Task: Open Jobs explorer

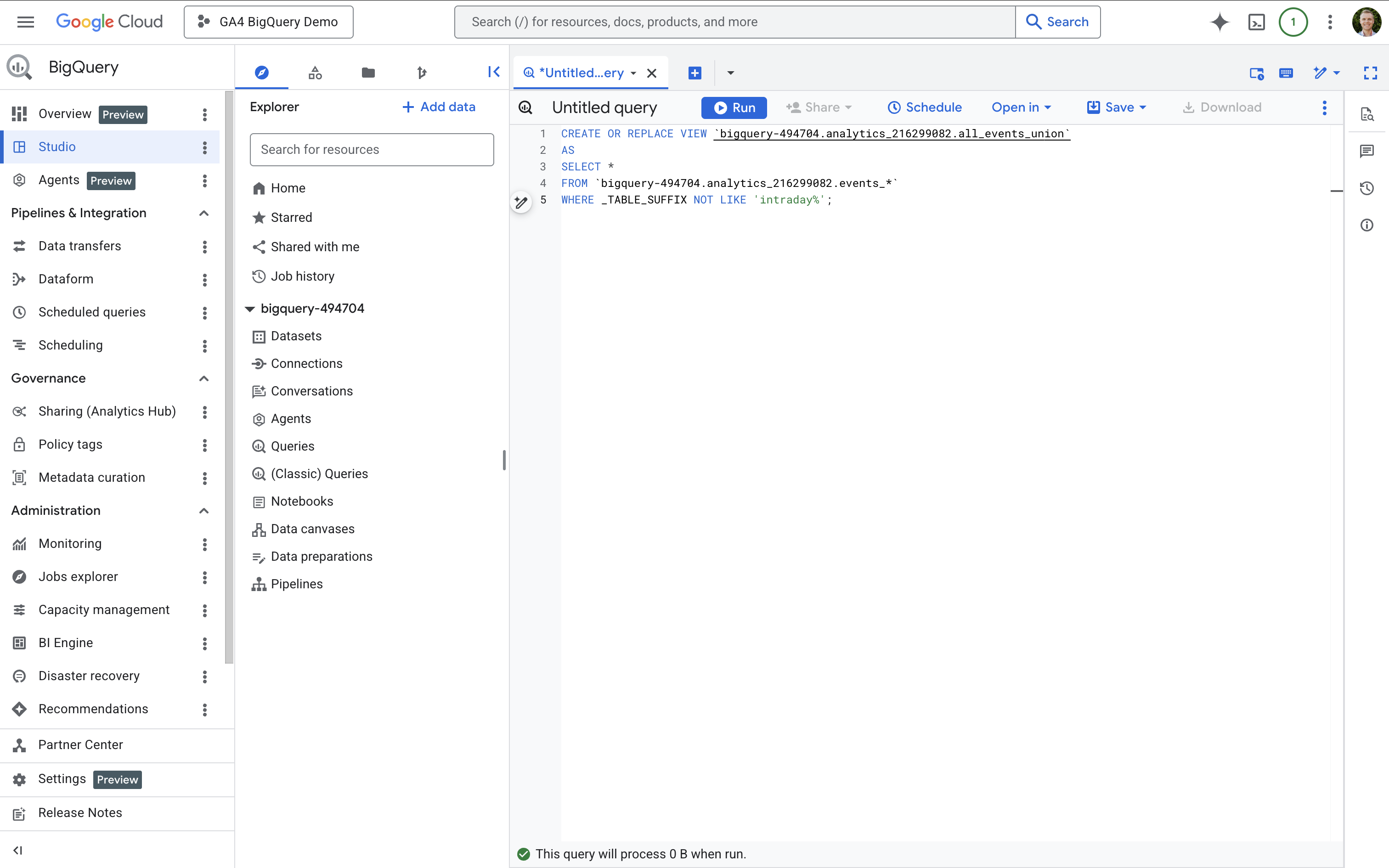Action: pos(78,576)
